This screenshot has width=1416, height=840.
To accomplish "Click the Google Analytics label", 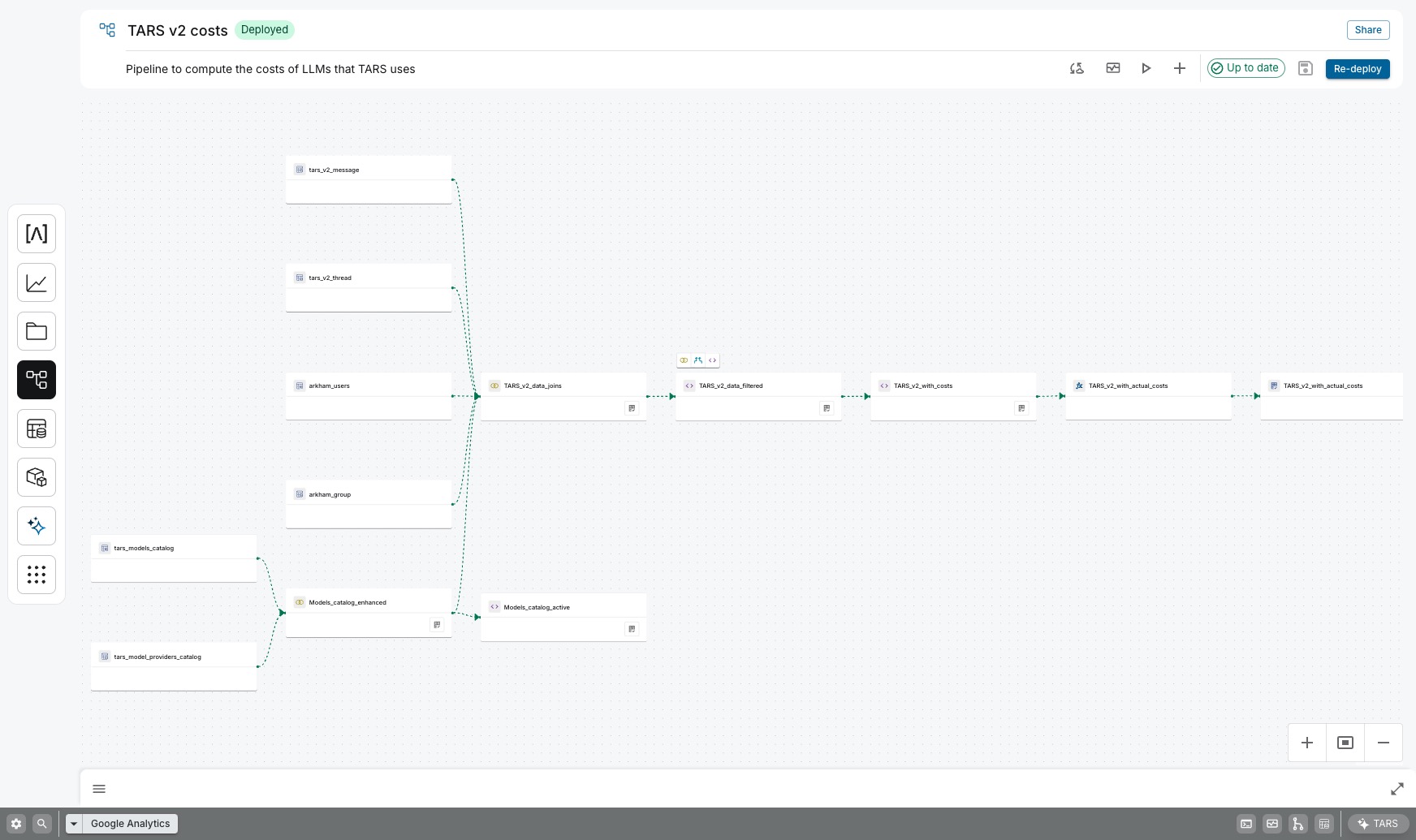I will click(131, 824).
